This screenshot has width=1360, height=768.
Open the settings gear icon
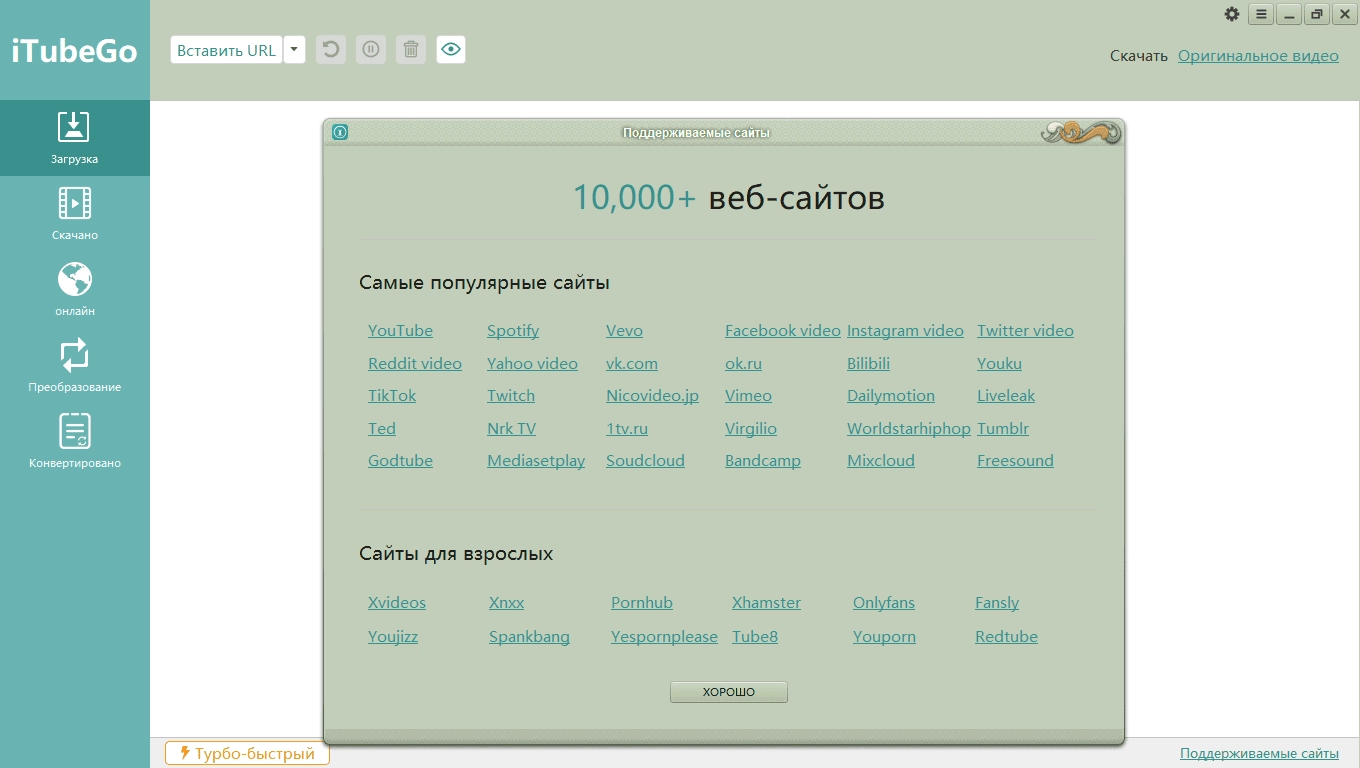coord(1232,14)
